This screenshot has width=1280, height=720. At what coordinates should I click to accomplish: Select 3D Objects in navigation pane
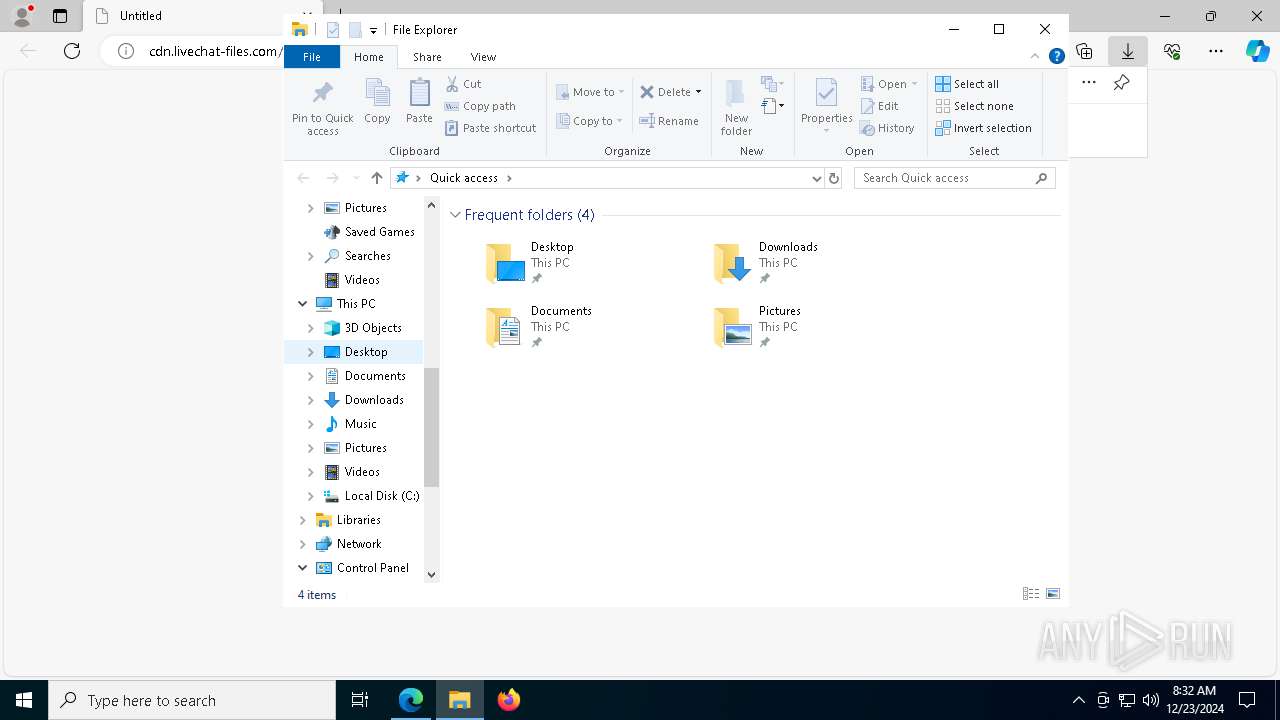[373, 328]
